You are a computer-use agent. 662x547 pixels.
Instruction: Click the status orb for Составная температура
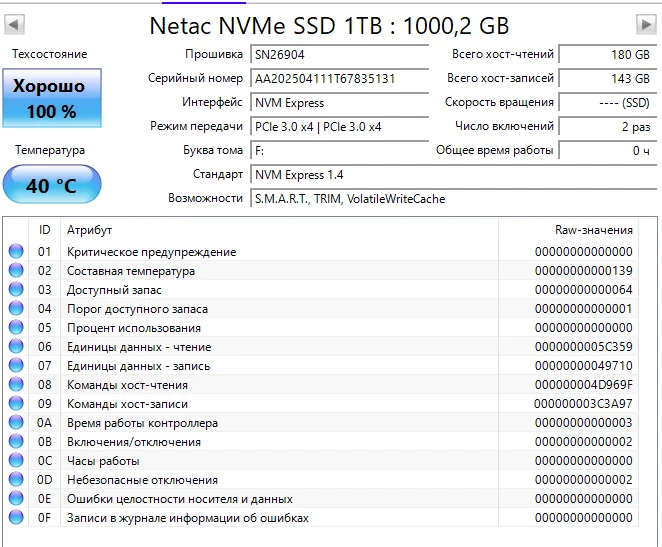point(16,271)
